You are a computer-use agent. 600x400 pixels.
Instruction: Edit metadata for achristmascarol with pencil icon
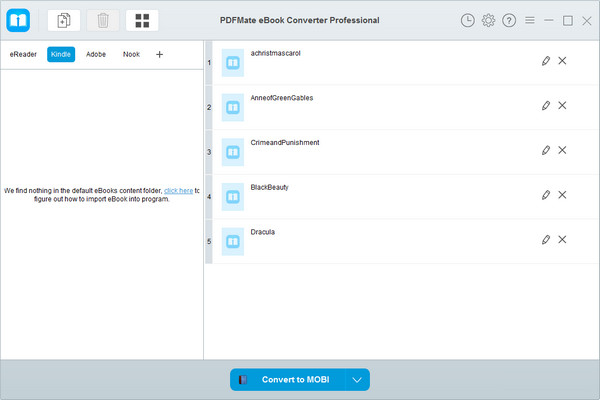point(545,61)
